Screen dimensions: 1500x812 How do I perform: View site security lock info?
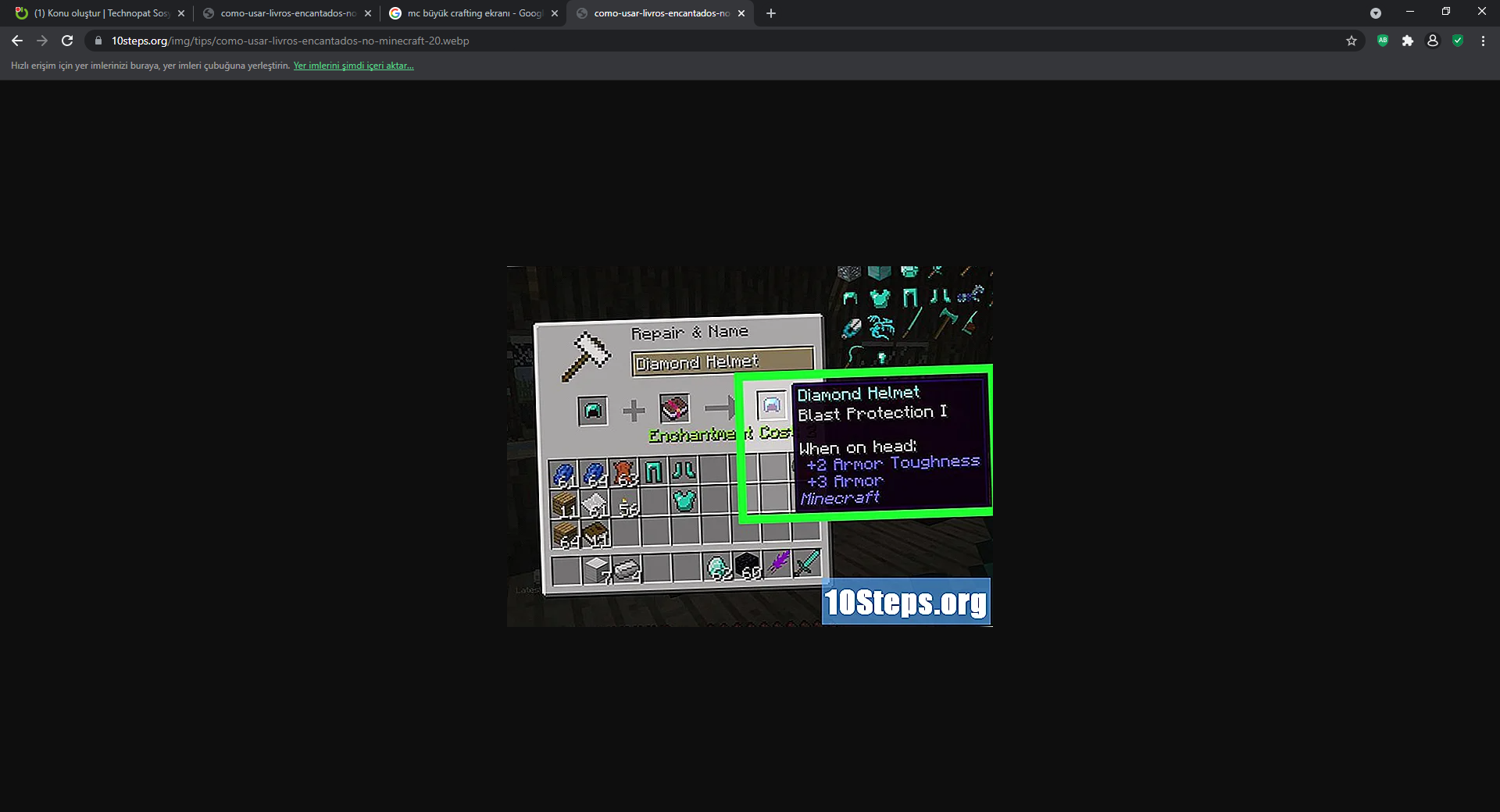pyautogui.click(x=98, y=41)
